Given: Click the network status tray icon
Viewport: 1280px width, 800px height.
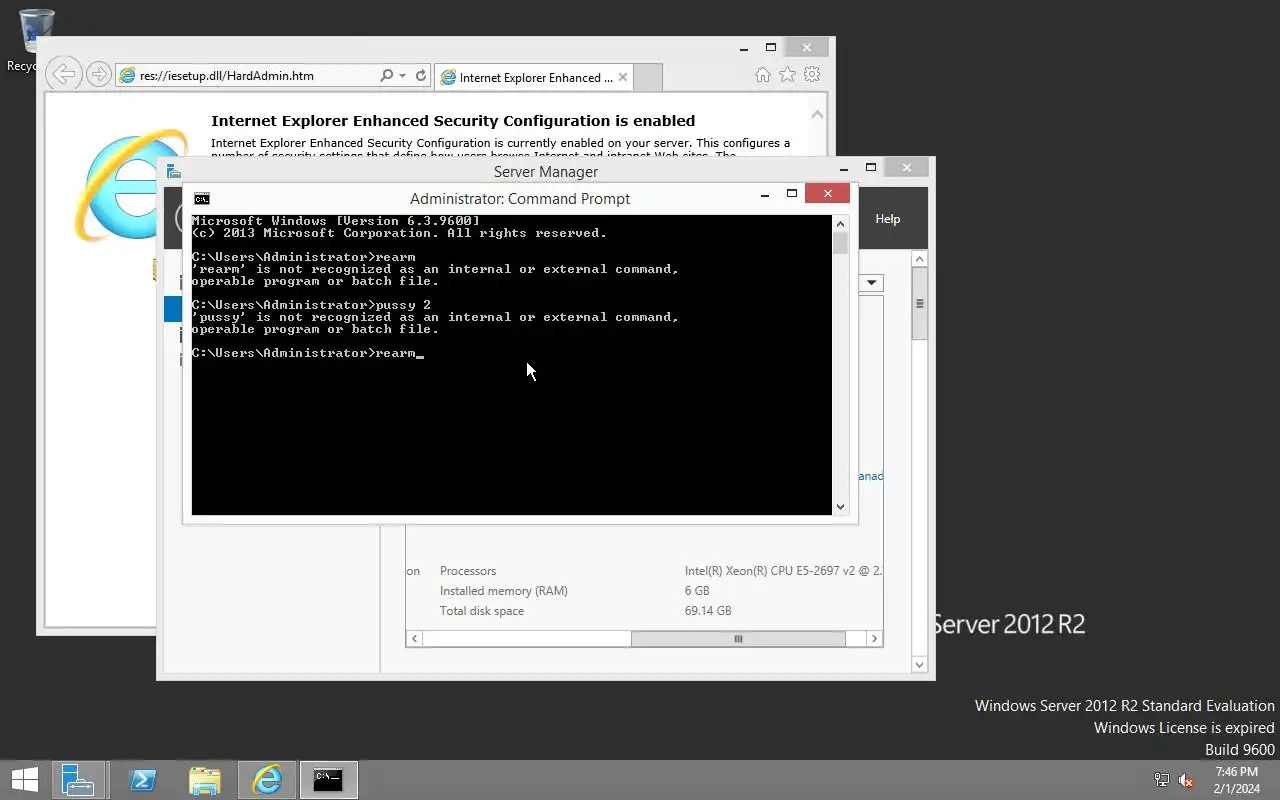Looking at the screenshot, I should click(1162, 780).
